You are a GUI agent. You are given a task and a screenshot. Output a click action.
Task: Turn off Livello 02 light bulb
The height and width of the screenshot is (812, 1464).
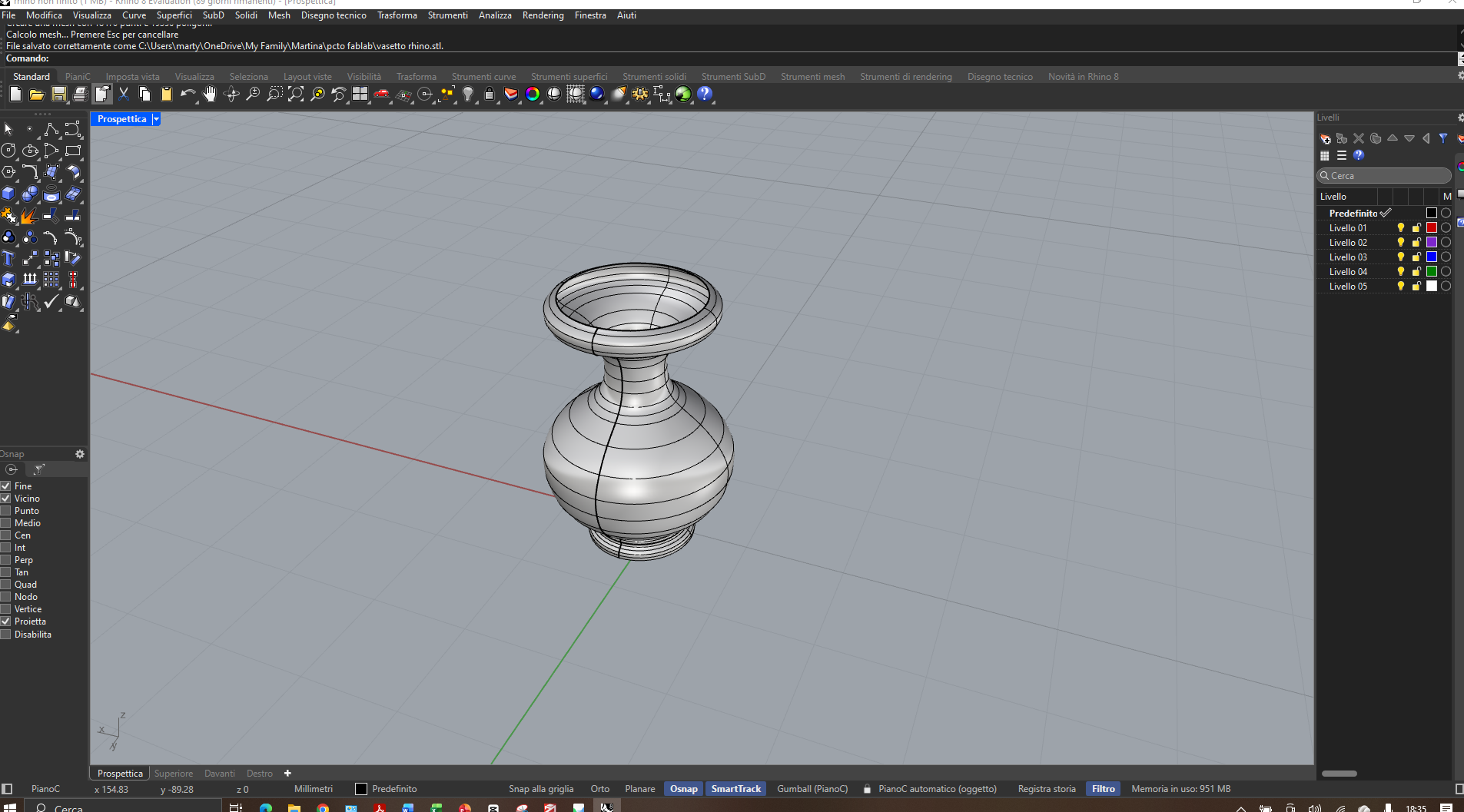[1400, 243]
